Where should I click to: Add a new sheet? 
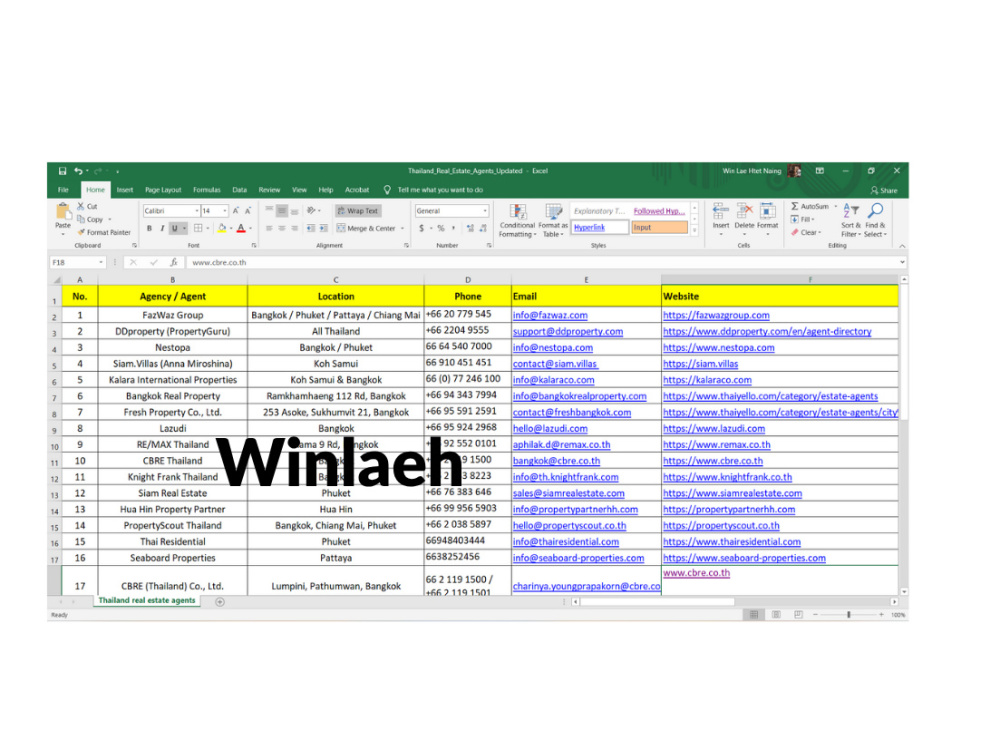(x=220, y=601)
